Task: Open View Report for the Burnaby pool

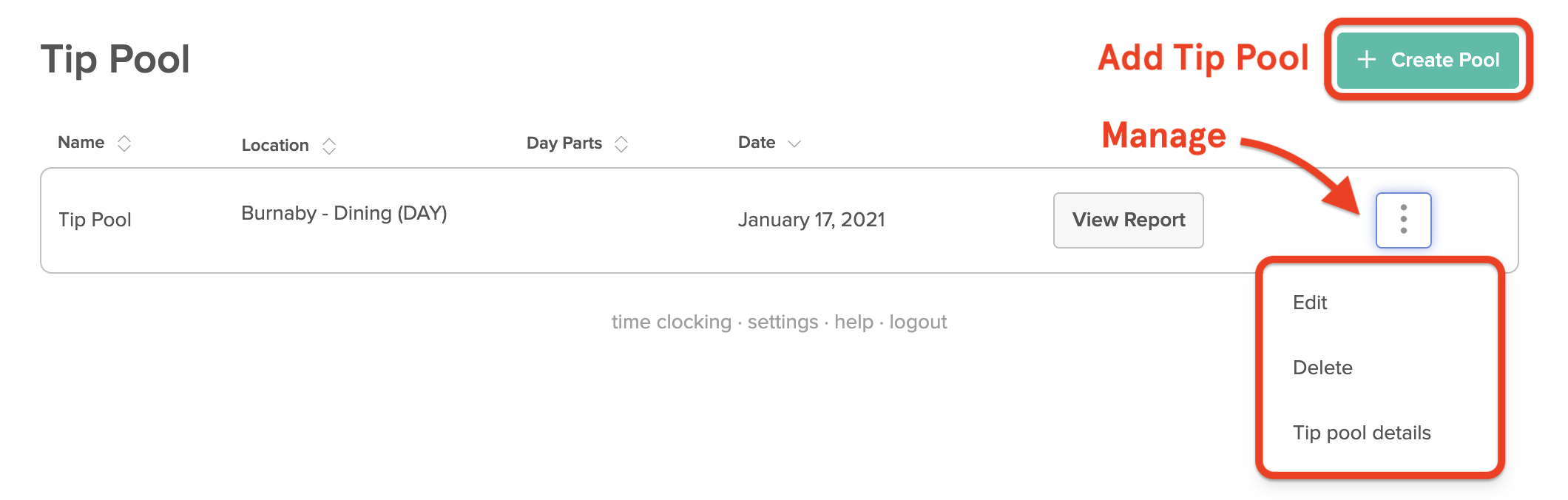Action: [x=1128, y=220]
